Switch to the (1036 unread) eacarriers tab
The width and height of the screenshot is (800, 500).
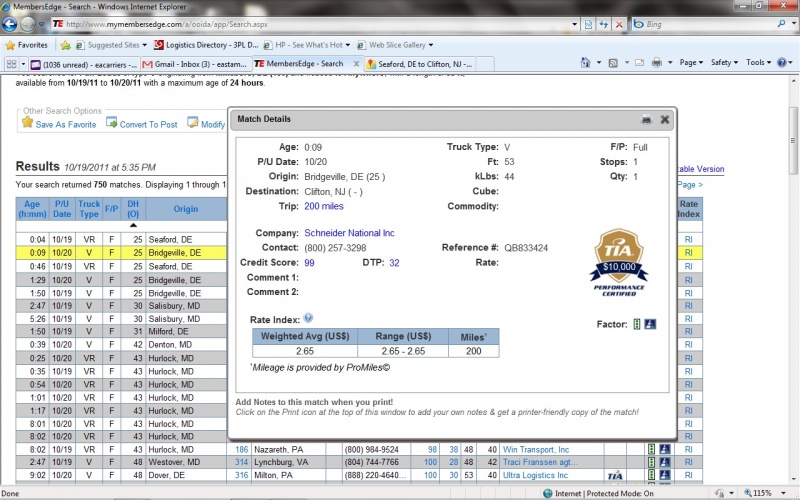(84, 64)
